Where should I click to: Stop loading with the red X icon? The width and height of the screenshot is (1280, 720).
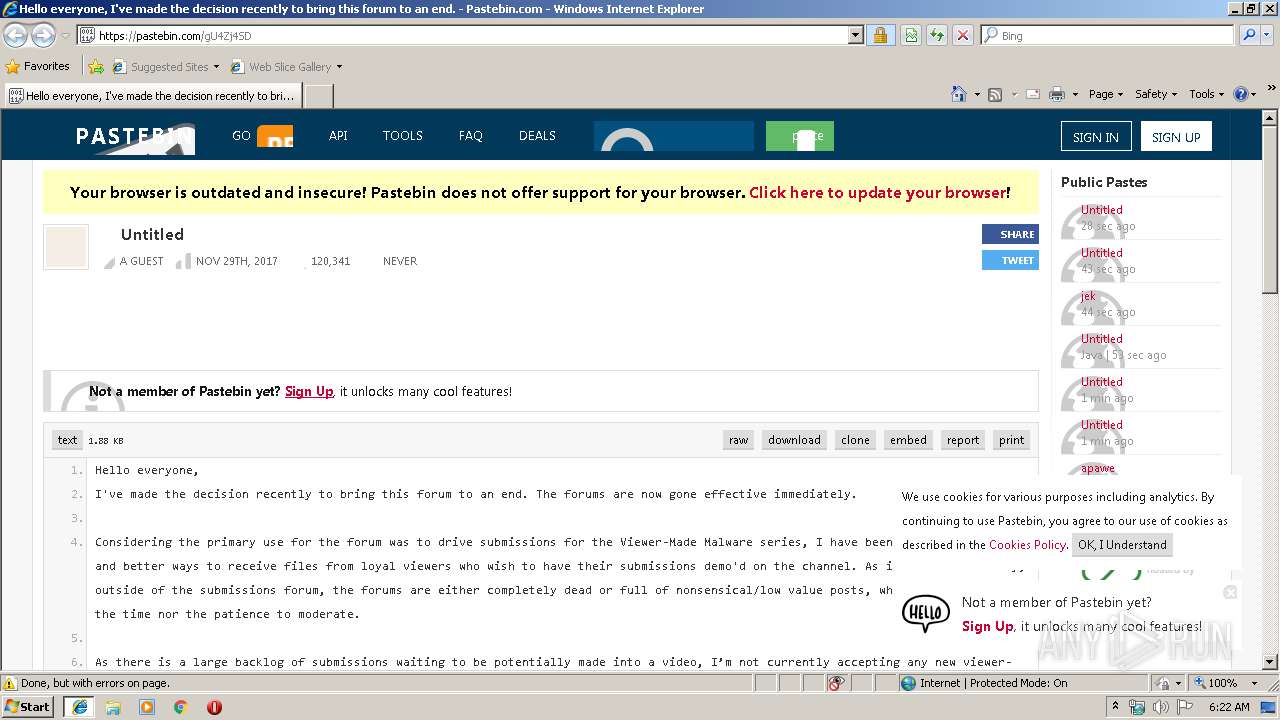pyautogui.click(x=963, y=35)
